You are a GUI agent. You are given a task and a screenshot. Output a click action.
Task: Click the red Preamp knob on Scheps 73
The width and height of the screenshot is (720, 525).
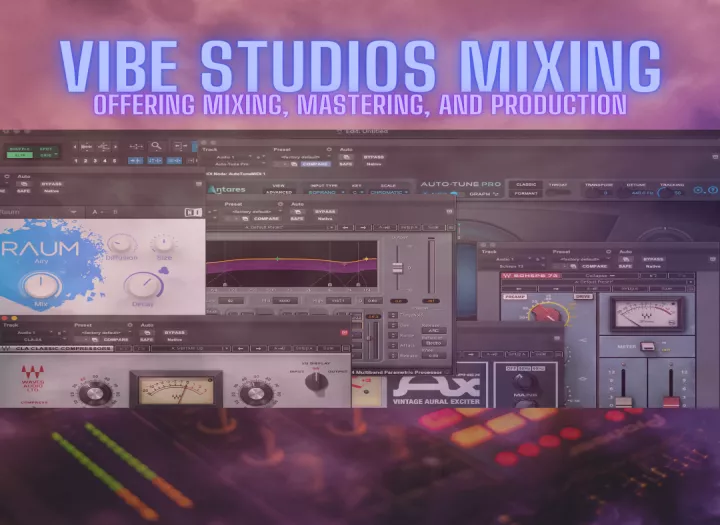pos(548,314)
